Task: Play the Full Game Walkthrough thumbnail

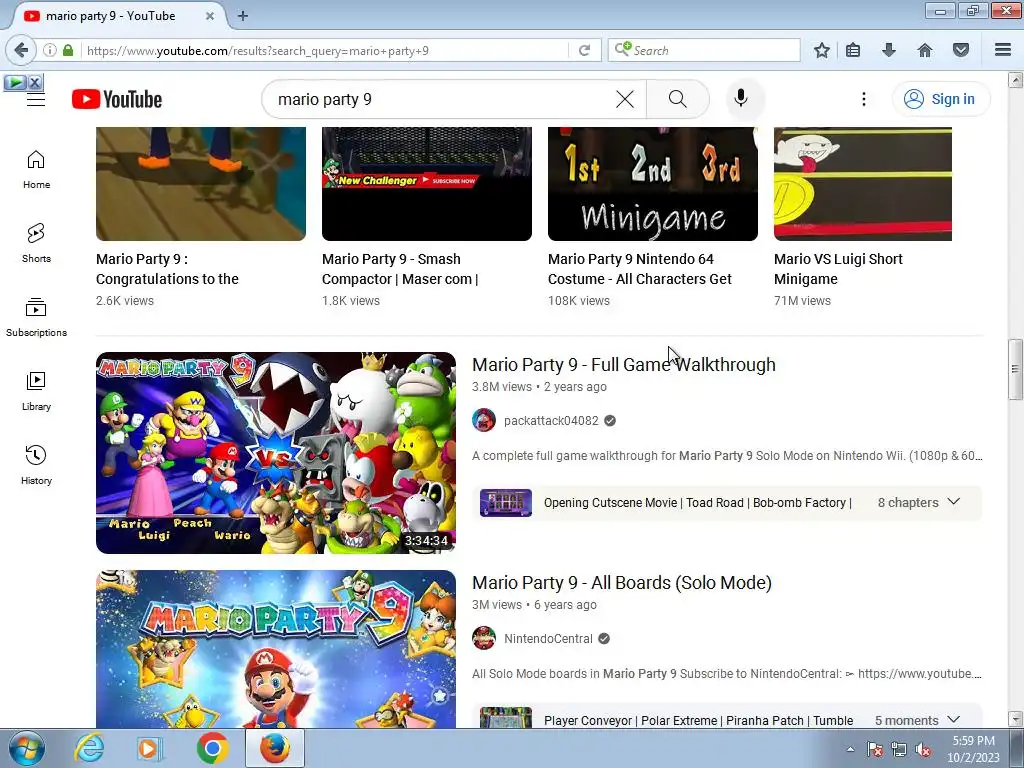Action: coord(276,453)
